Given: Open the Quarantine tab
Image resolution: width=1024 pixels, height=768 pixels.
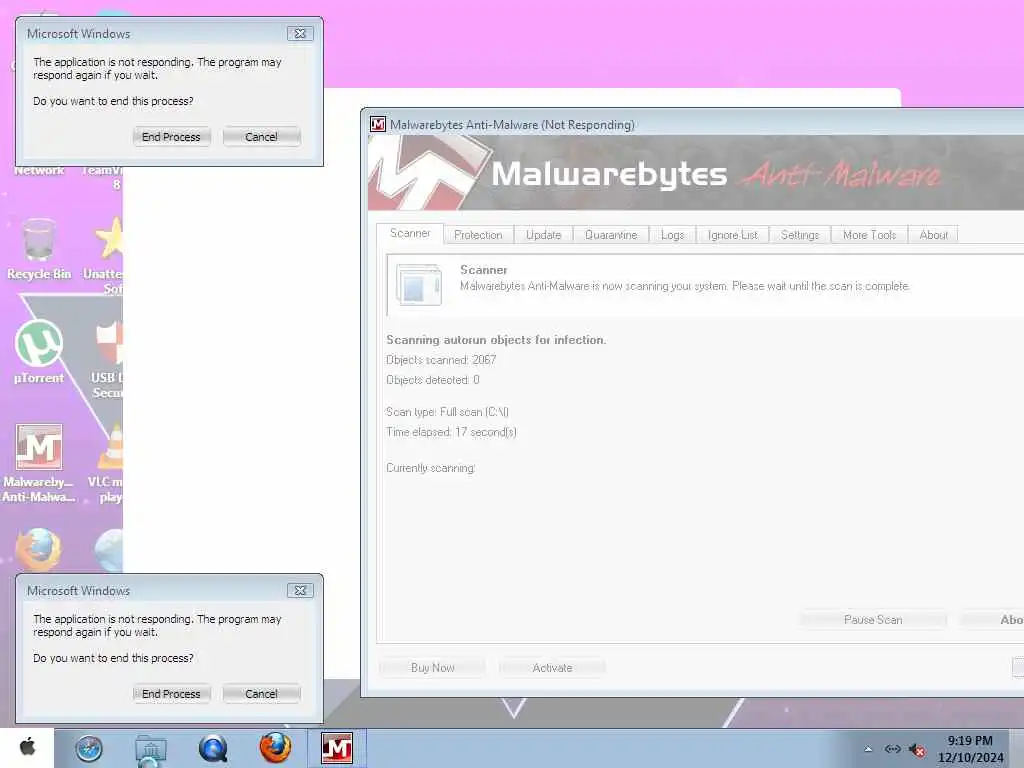Looking at the screenshot, I should pyautogui.click(x=611, y=234).
